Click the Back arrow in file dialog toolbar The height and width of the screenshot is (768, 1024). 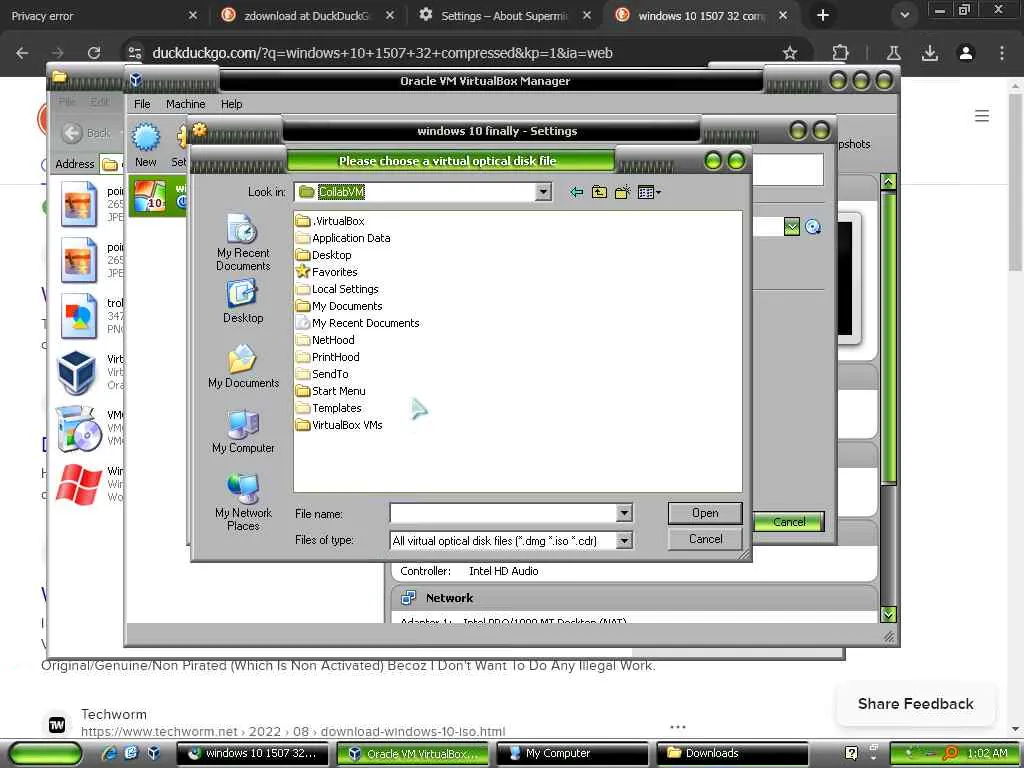tap(576, 192)
